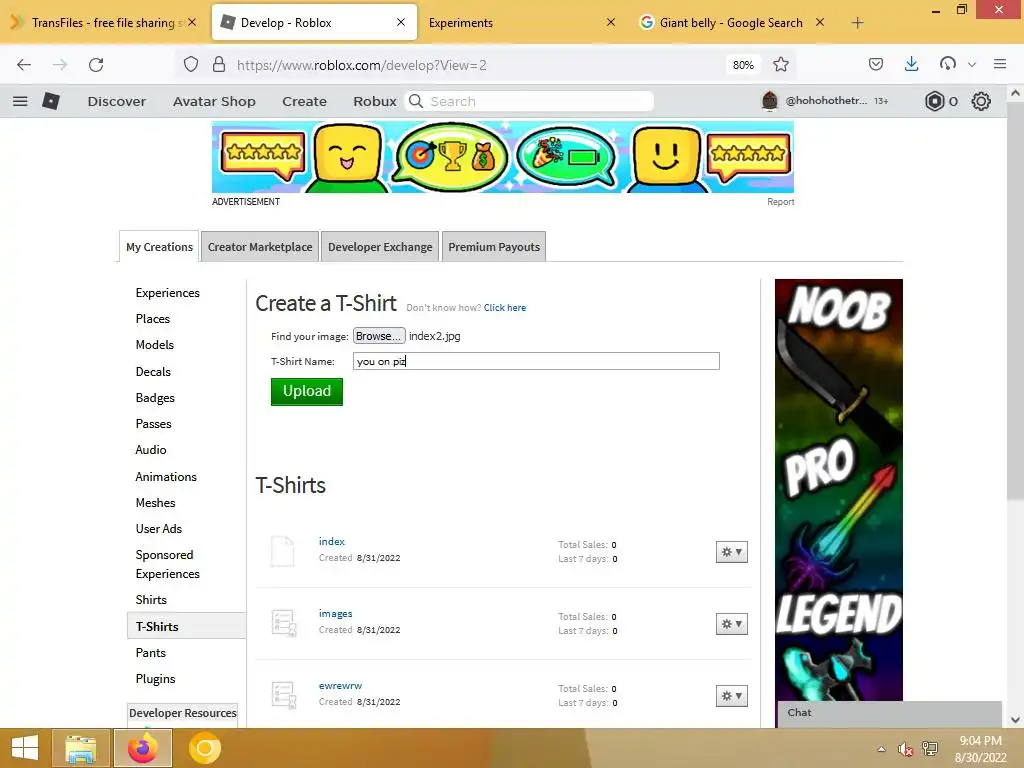This screenshot has height=768, width=1024.
Task: Report the top advertisement
Action: click(780, 202)
